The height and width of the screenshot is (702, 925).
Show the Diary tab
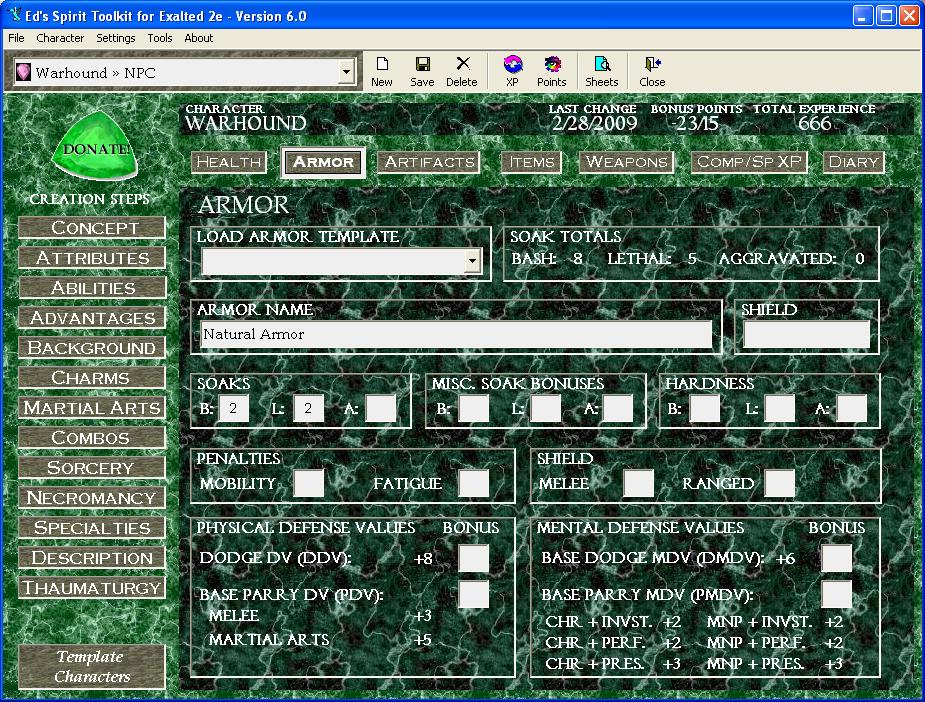[x=854, y=162]
